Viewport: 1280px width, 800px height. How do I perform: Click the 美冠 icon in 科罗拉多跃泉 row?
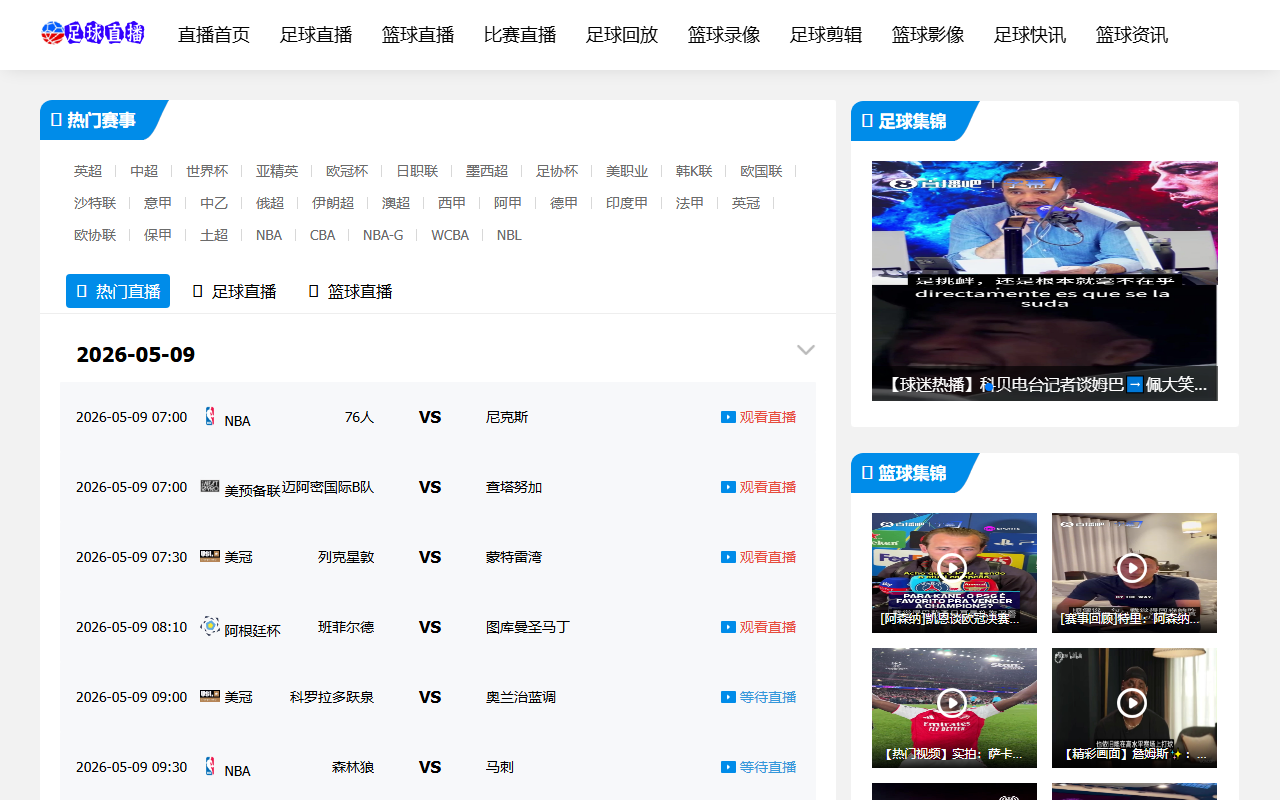210,696
